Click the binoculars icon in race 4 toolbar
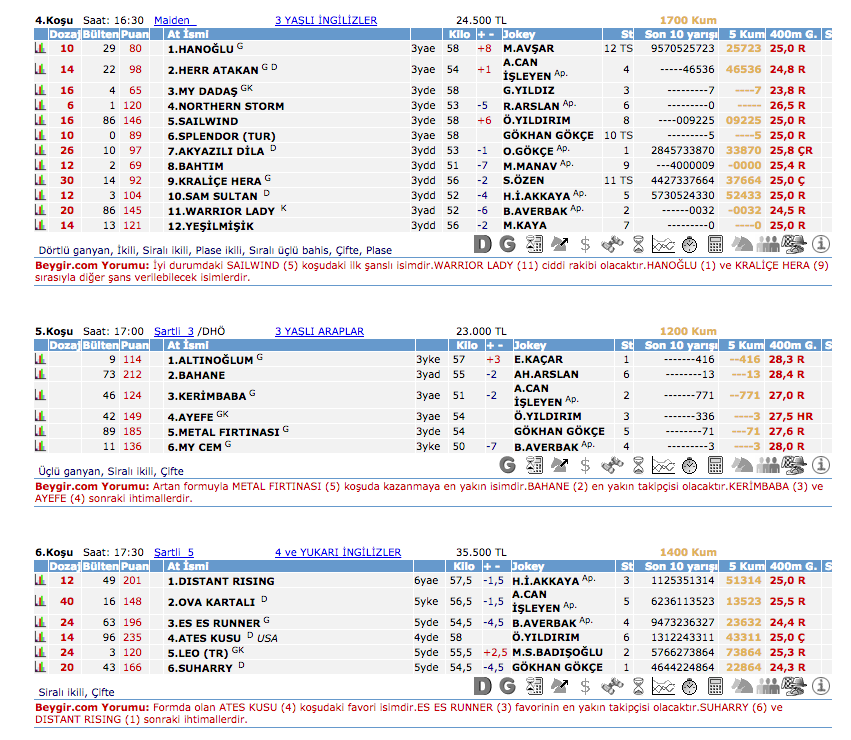This screenshot has width=851, height=740. point(611,243)
